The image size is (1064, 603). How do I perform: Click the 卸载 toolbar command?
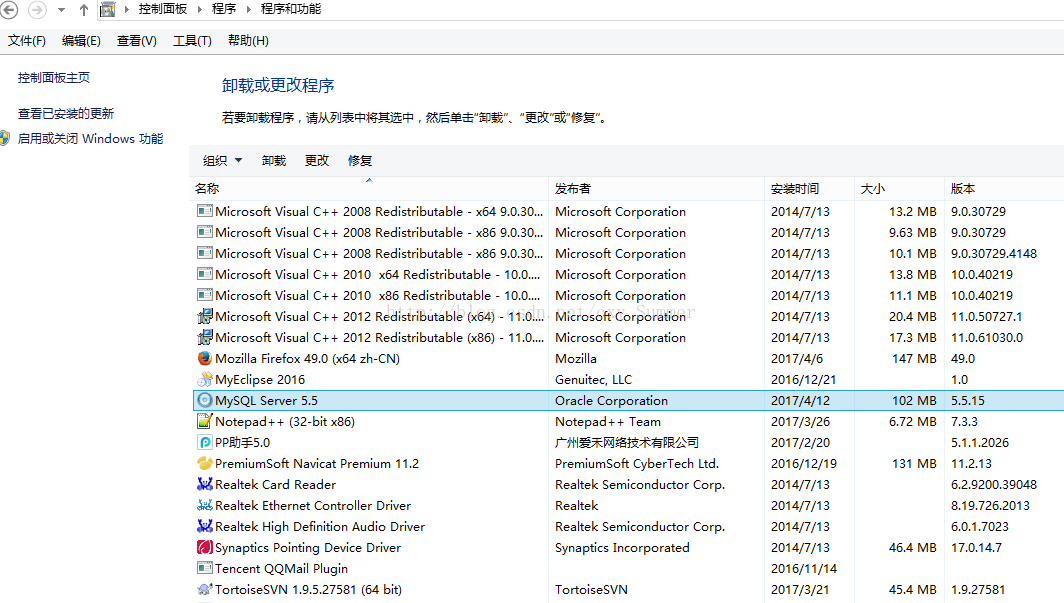[272, 159]
